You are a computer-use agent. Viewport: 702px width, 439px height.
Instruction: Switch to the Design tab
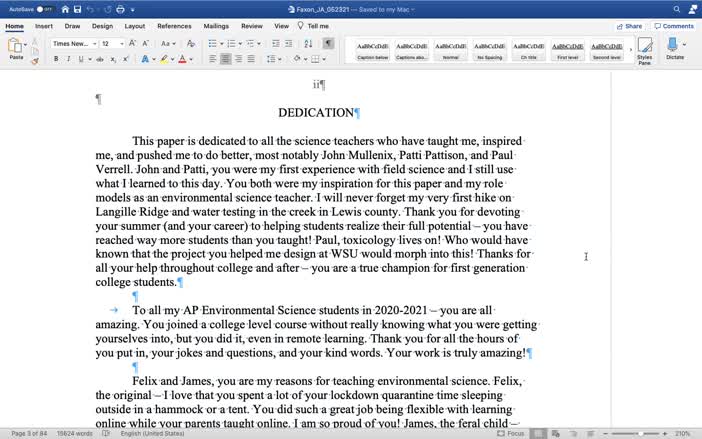tap(102, 26)
